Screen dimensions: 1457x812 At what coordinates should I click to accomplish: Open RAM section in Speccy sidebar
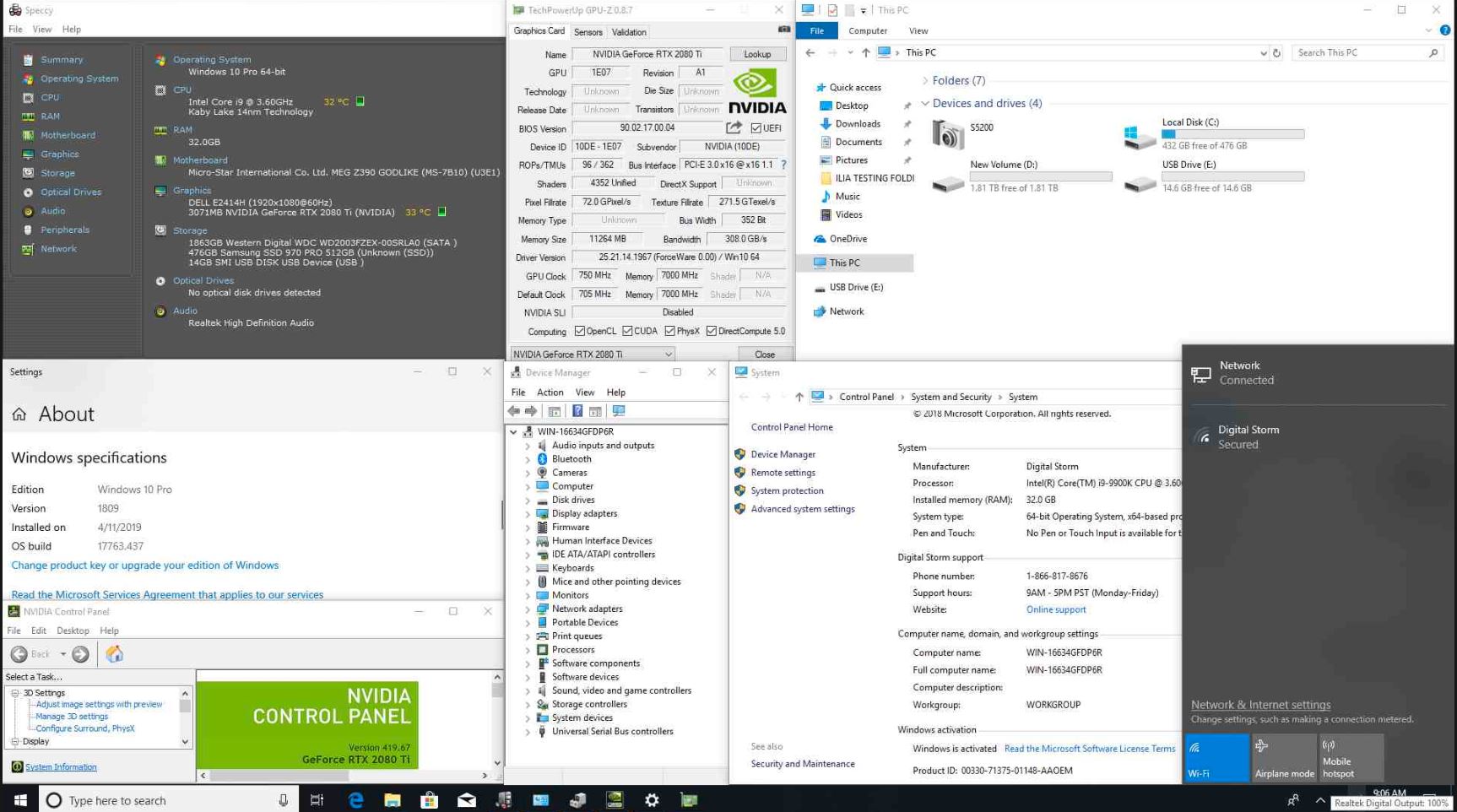50,116
